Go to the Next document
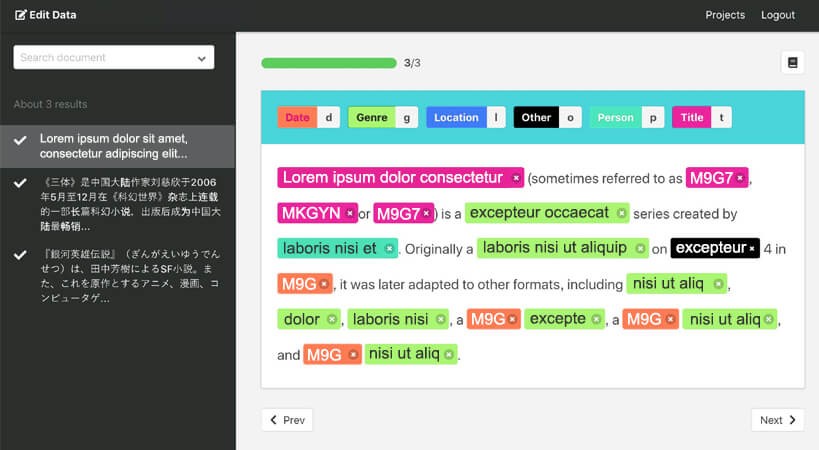819x450 pixels. coord(778,420)
